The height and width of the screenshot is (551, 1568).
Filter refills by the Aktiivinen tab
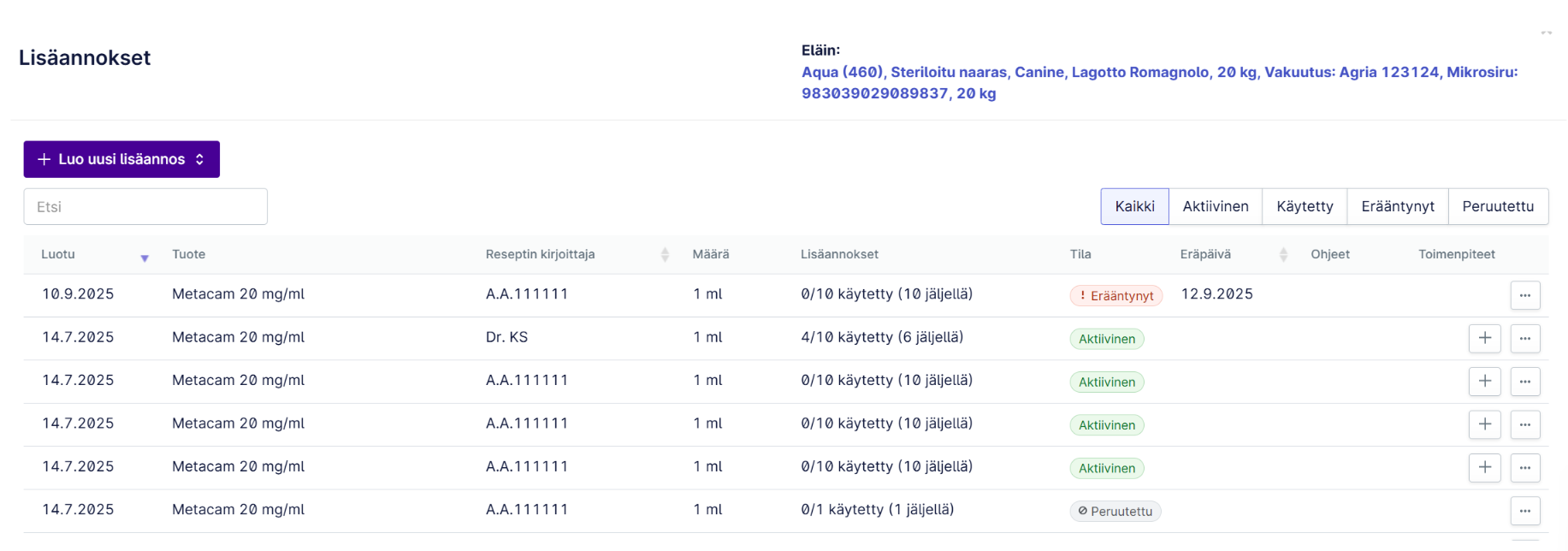coord(1215,206)
